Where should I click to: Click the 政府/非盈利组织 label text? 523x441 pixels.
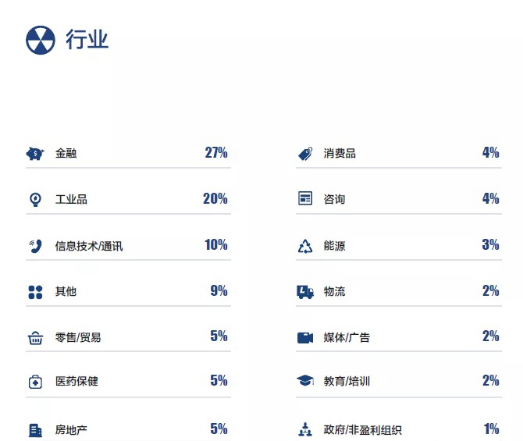[363, 430]
